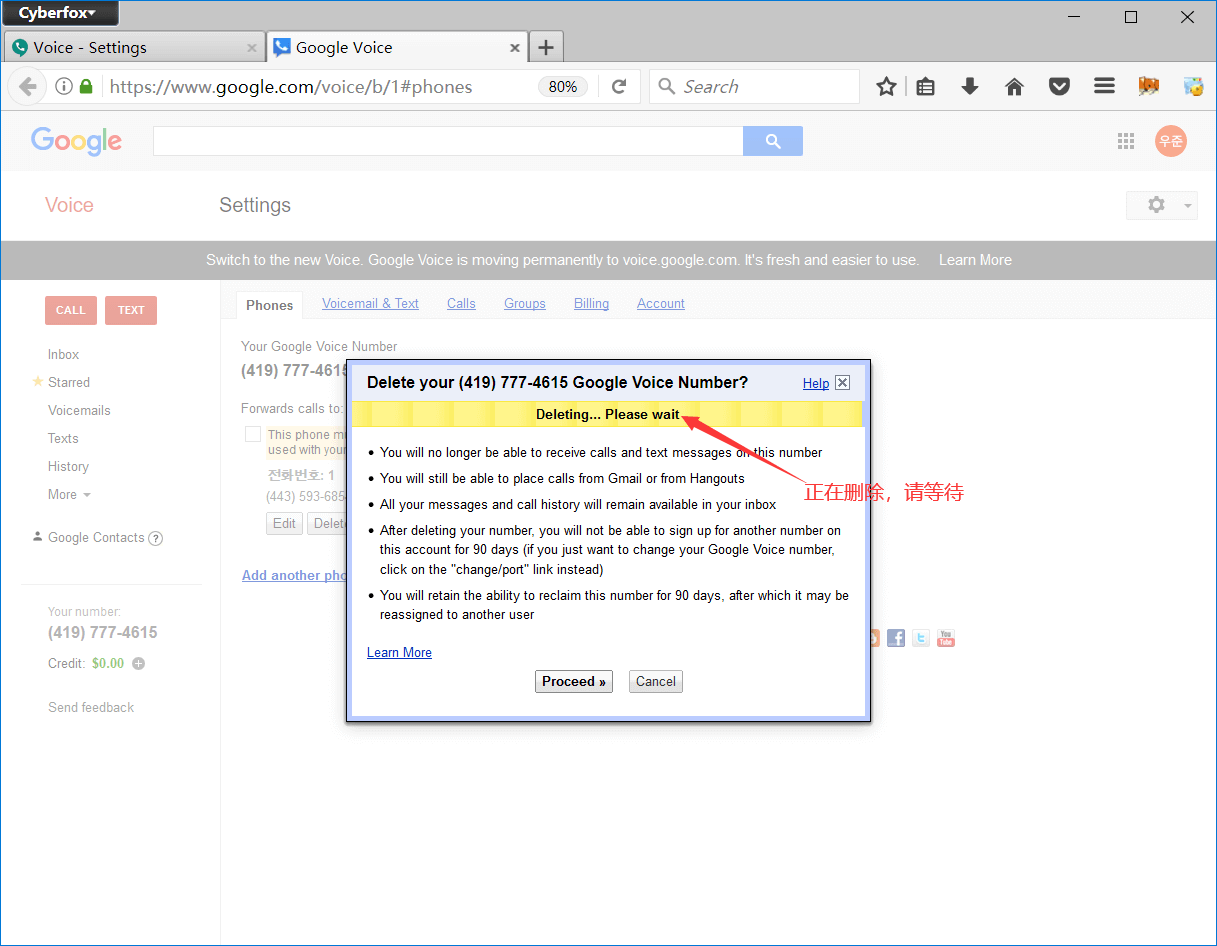Close the Google Voice tab
Image resolution: width=1217 pixels, height=946 pixels.
[x=515, y=47]
